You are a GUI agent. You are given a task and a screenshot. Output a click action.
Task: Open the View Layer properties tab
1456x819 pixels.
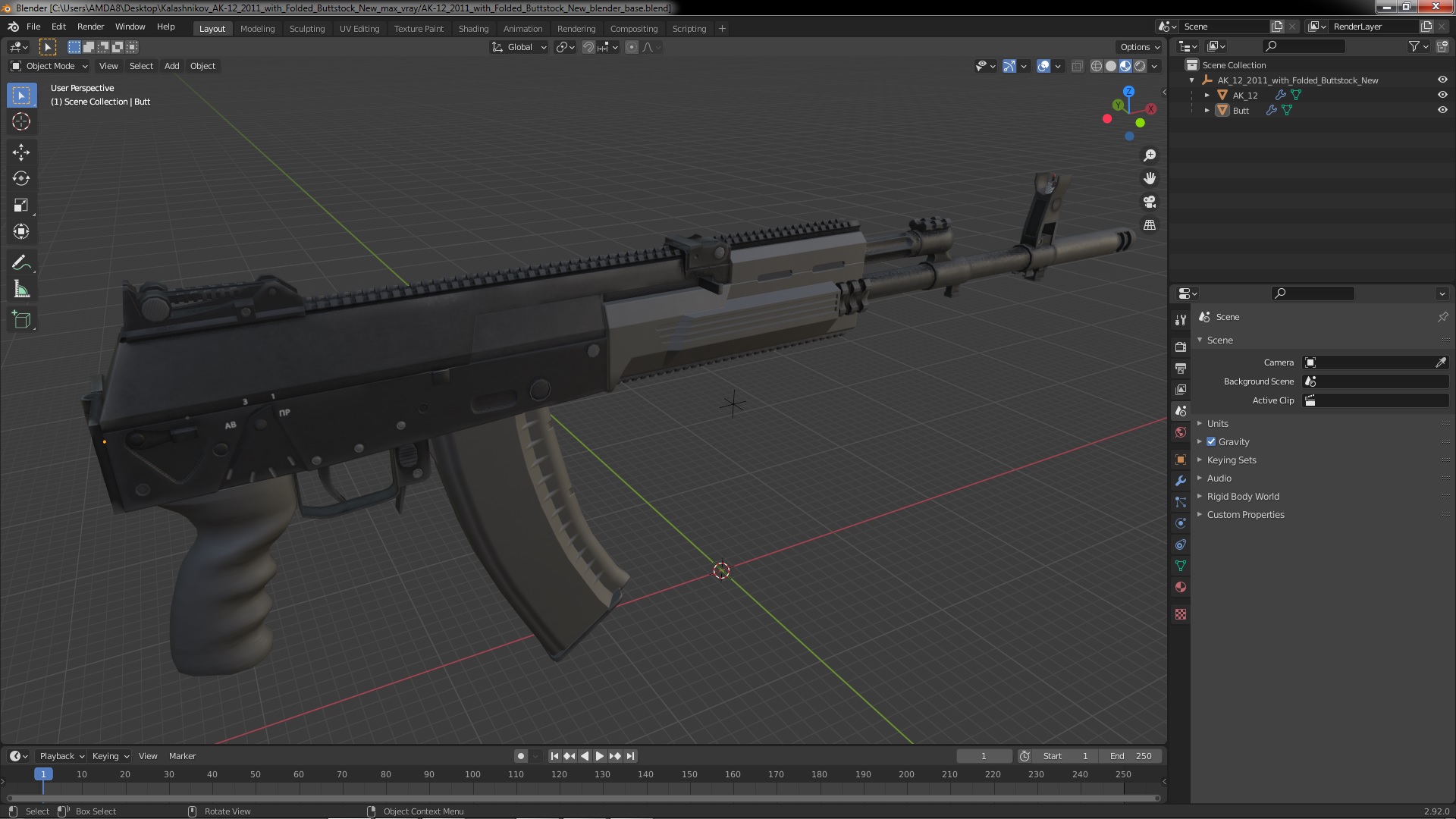point(1180,390)
